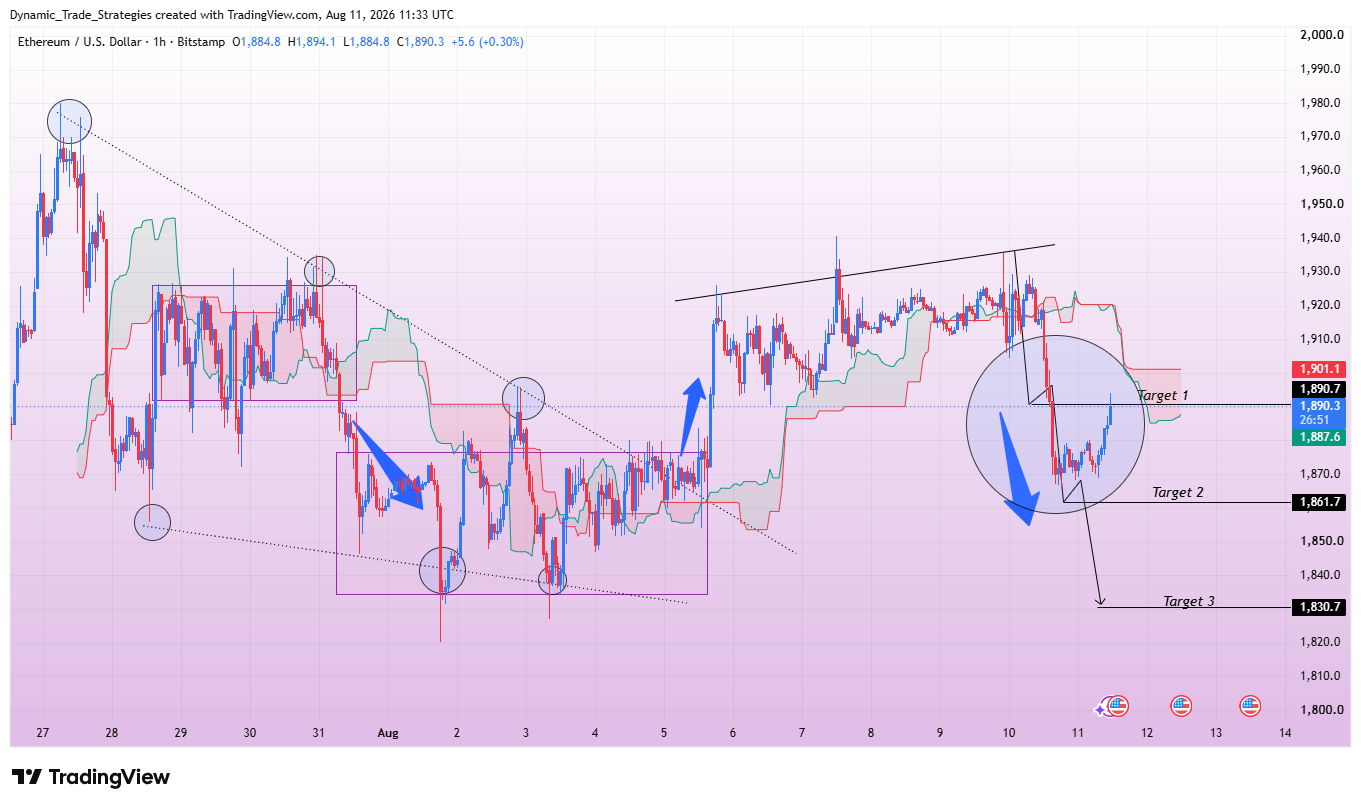This screenshot has width=1361, height=807.
Task: Click the open value O1,884.8
Action: (x=256, y=42)
